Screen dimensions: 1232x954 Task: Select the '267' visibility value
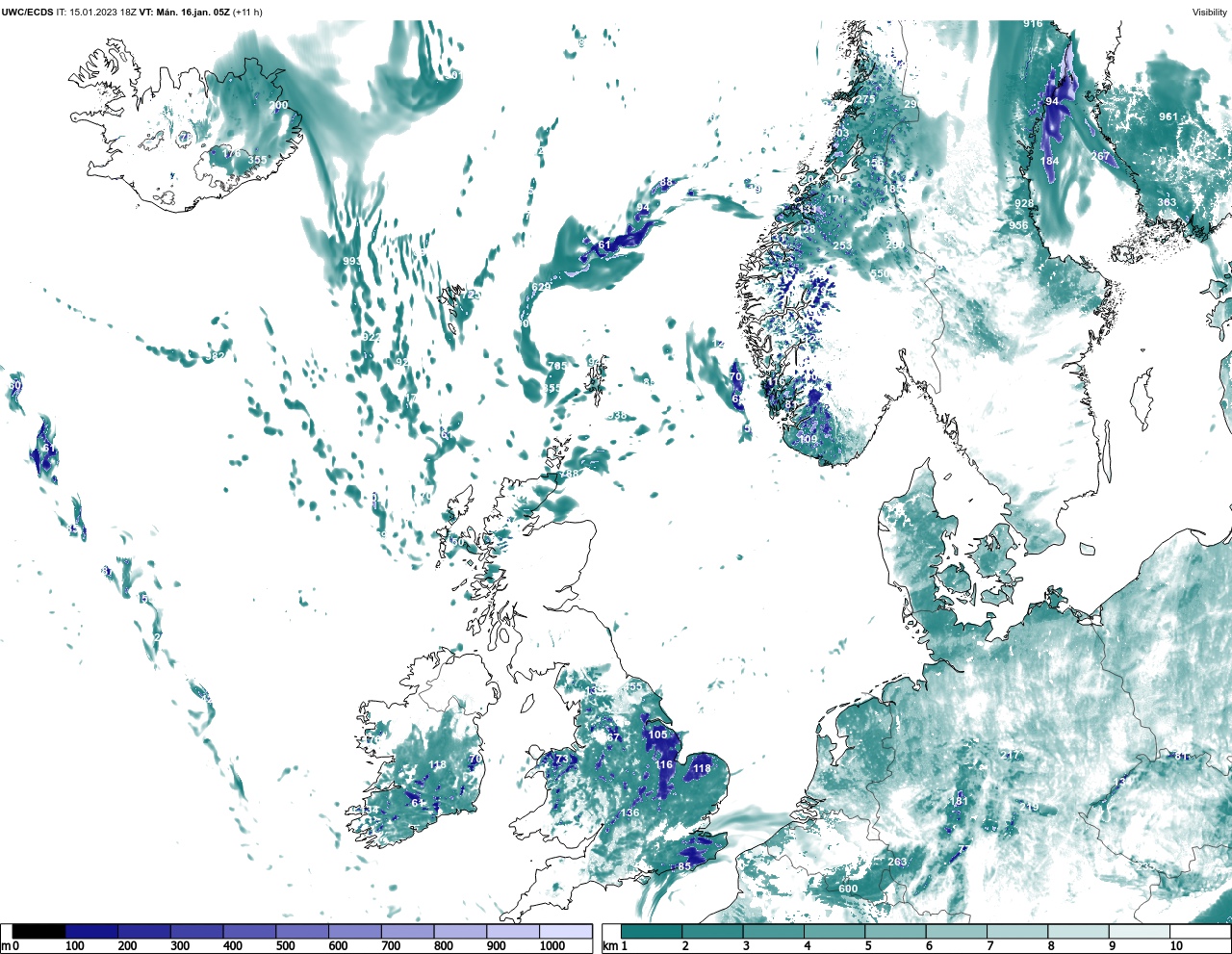[1100, 156]
